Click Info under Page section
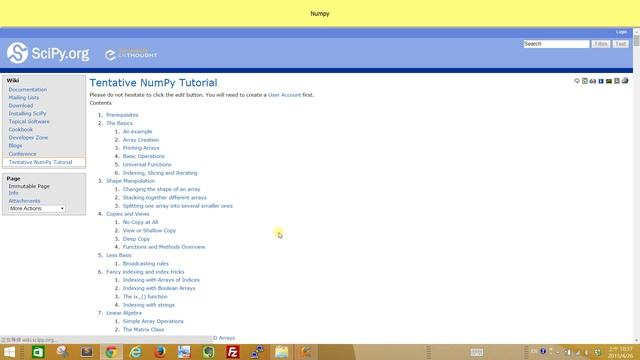640x360 pixels. [x=13, y=193]
